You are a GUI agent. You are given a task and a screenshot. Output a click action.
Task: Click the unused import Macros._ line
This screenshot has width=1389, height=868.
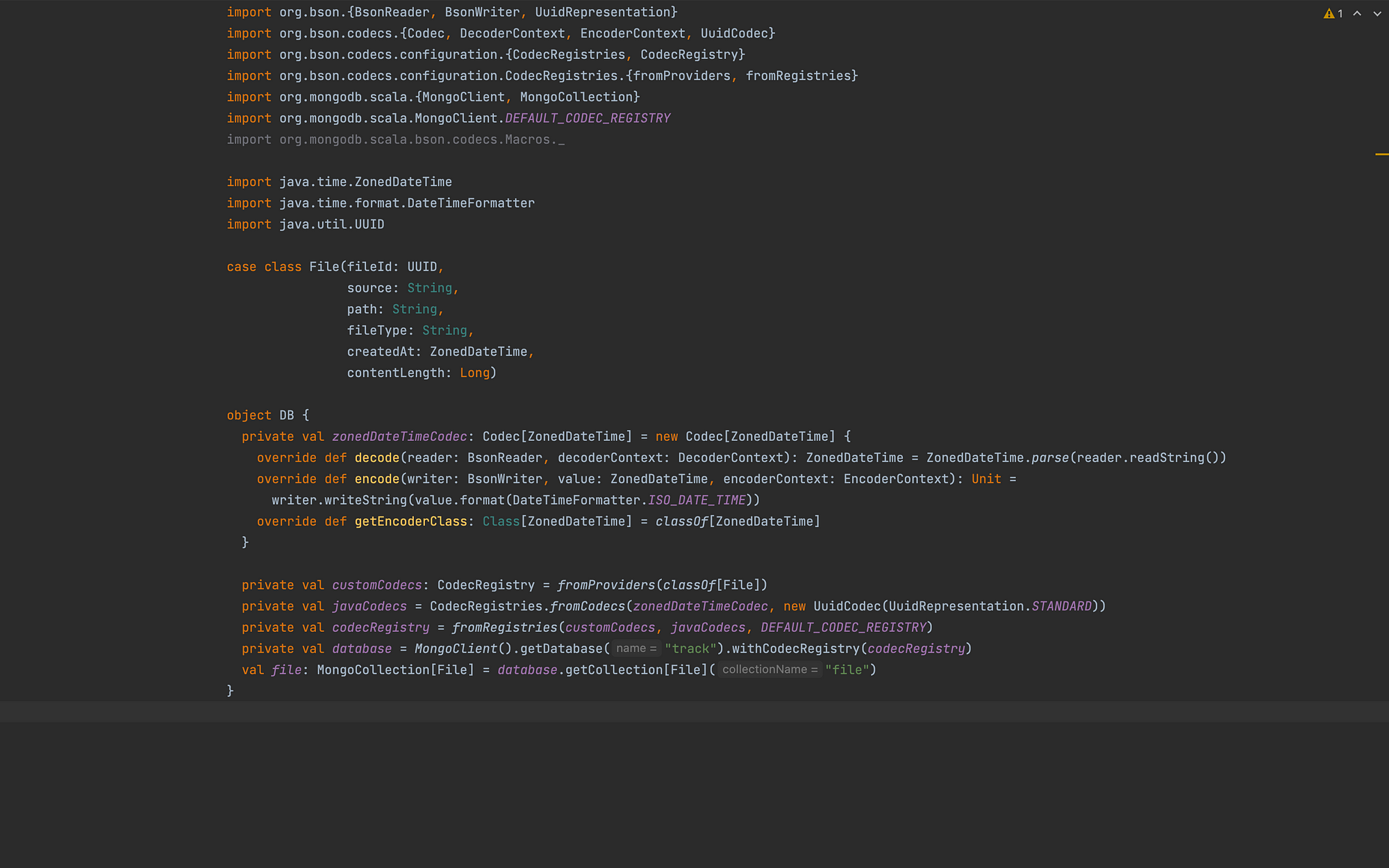[395, 140]
